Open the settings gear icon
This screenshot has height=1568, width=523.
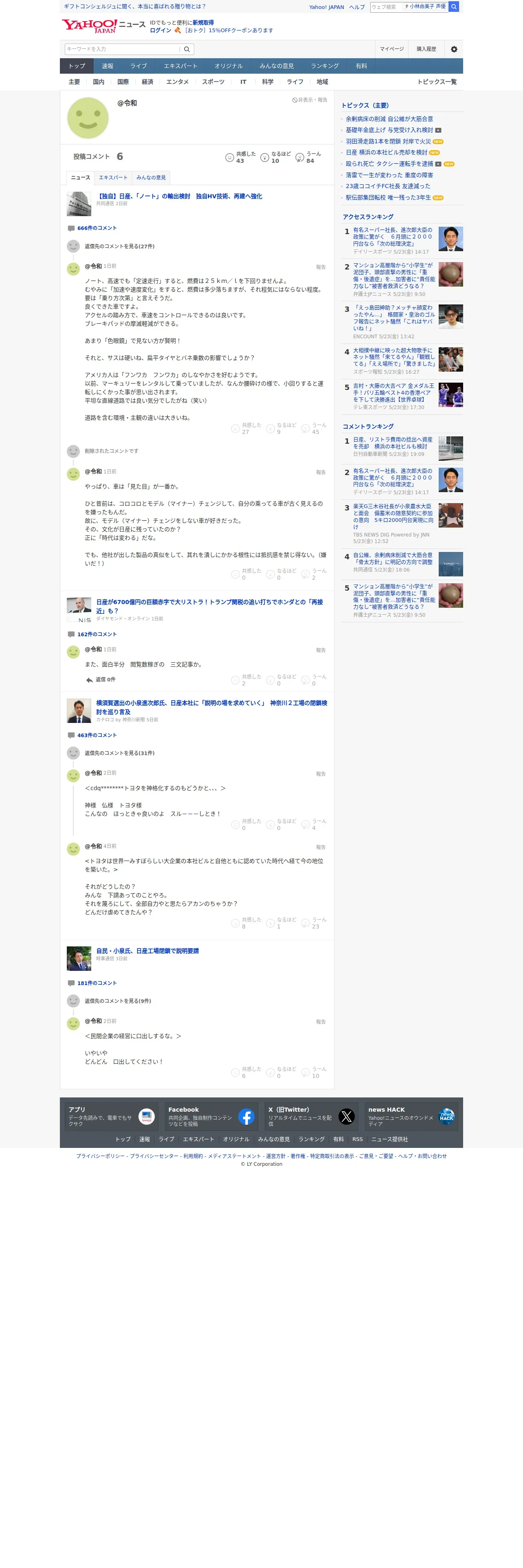pyautogui.click(x=454, y=49)
